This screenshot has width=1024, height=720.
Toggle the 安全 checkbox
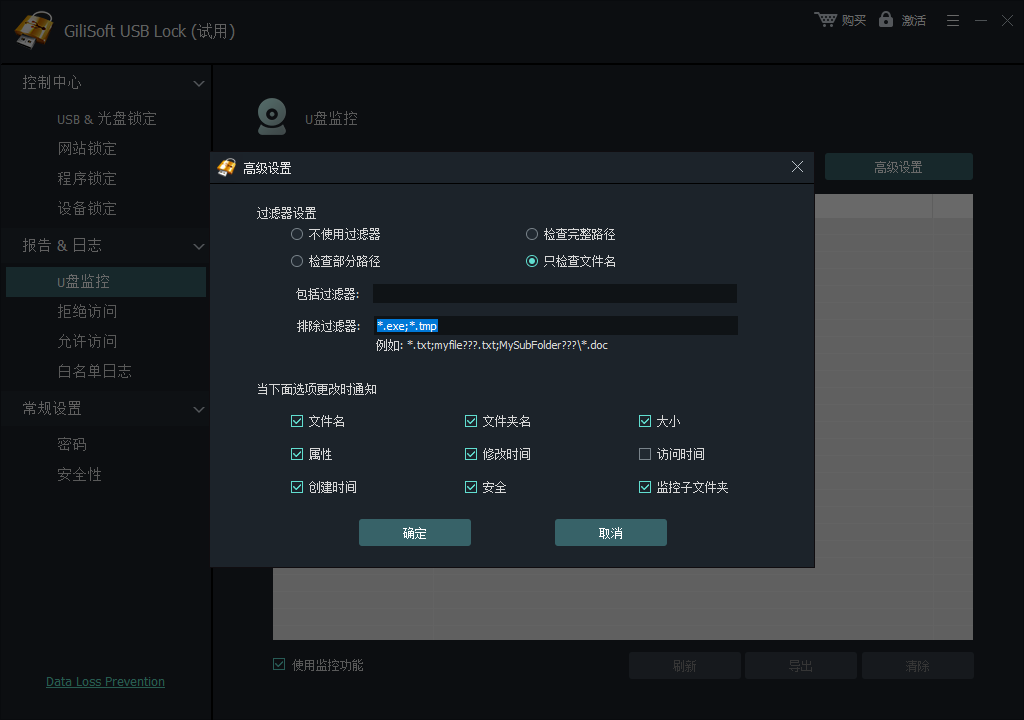[471, 487]
